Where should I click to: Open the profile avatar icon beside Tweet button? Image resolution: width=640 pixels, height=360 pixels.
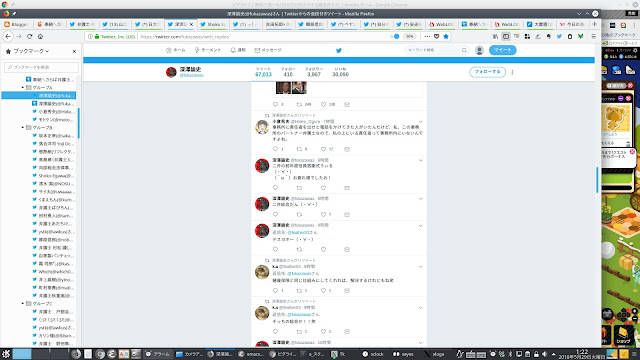(479, 50)
